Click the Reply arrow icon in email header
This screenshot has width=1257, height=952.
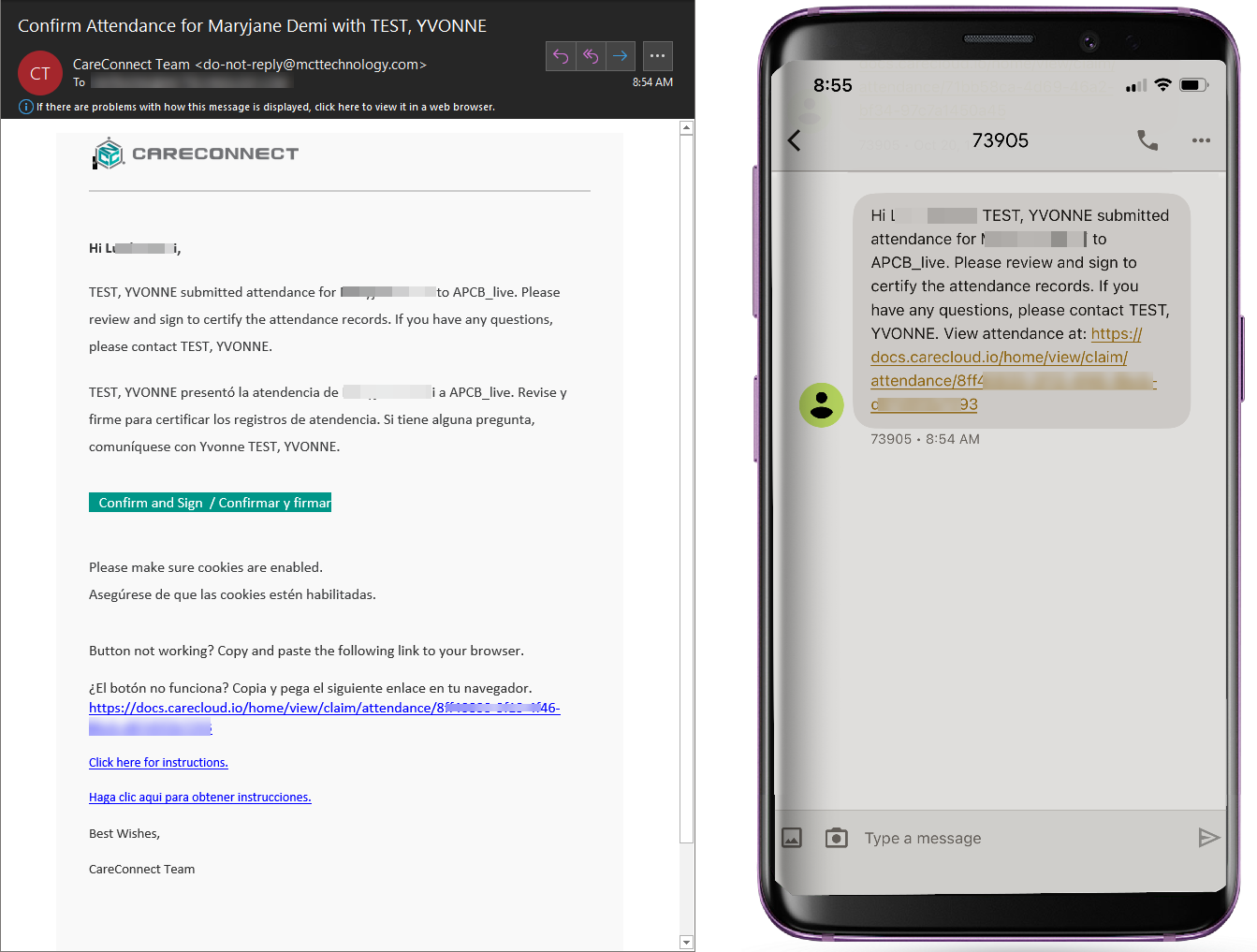(x=561, y=56)
